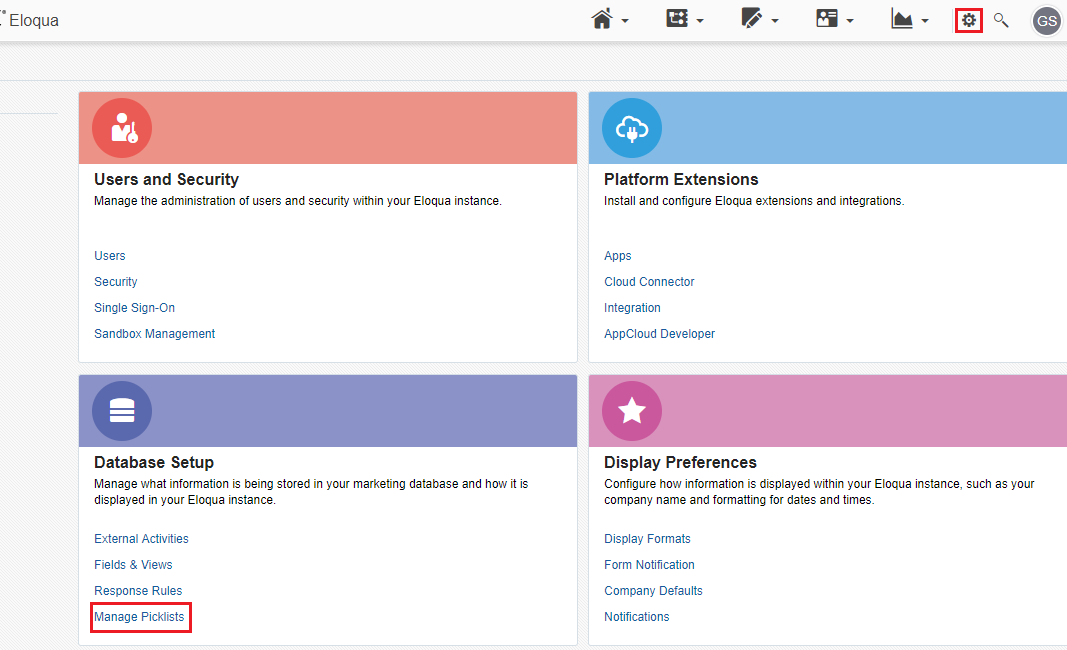
Task: Click the search magnifier icon
Action: click(x=1000, y=20)
